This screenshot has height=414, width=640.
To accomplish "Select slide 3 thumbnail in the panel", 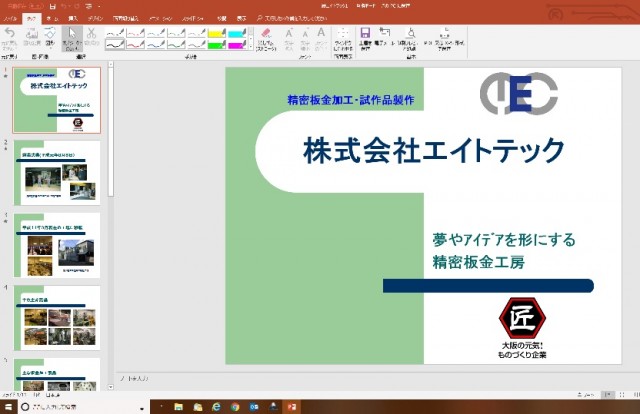I will point(57,245).
